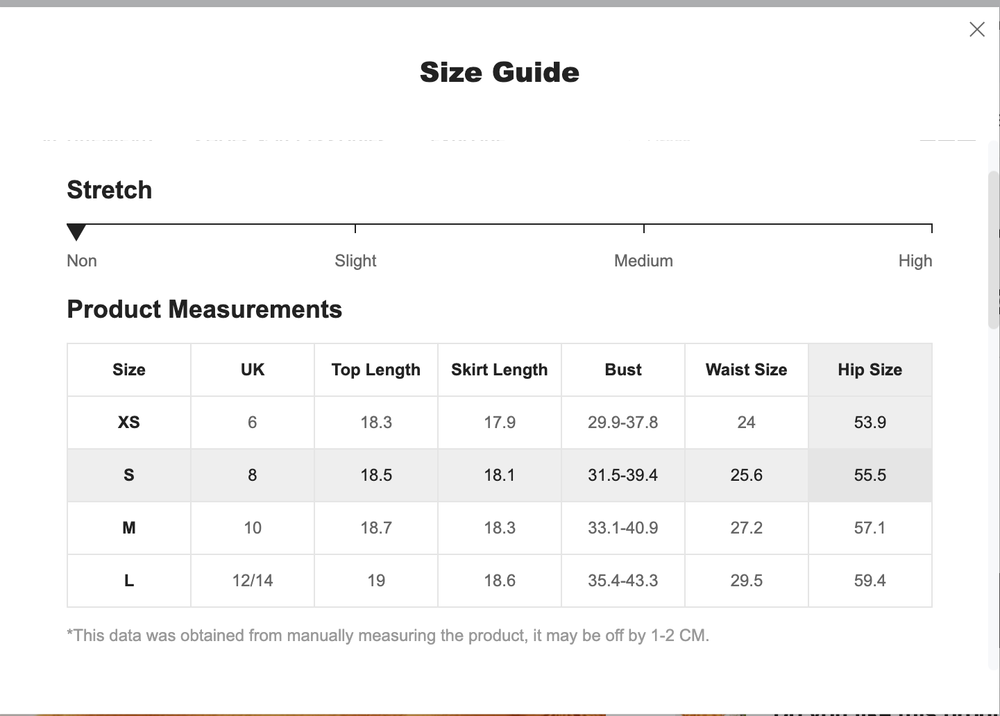
Task: Click the Size Guide scrollbar
Action: [x=994, y=250]
